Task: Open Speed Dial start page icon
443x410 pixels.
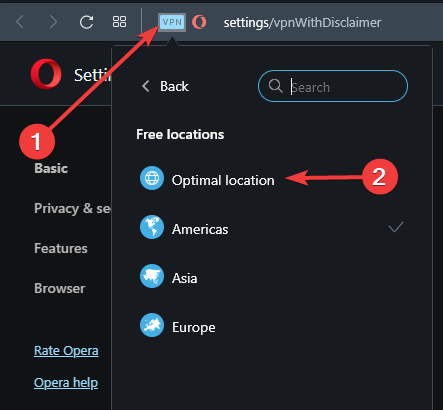Action: 119,22
